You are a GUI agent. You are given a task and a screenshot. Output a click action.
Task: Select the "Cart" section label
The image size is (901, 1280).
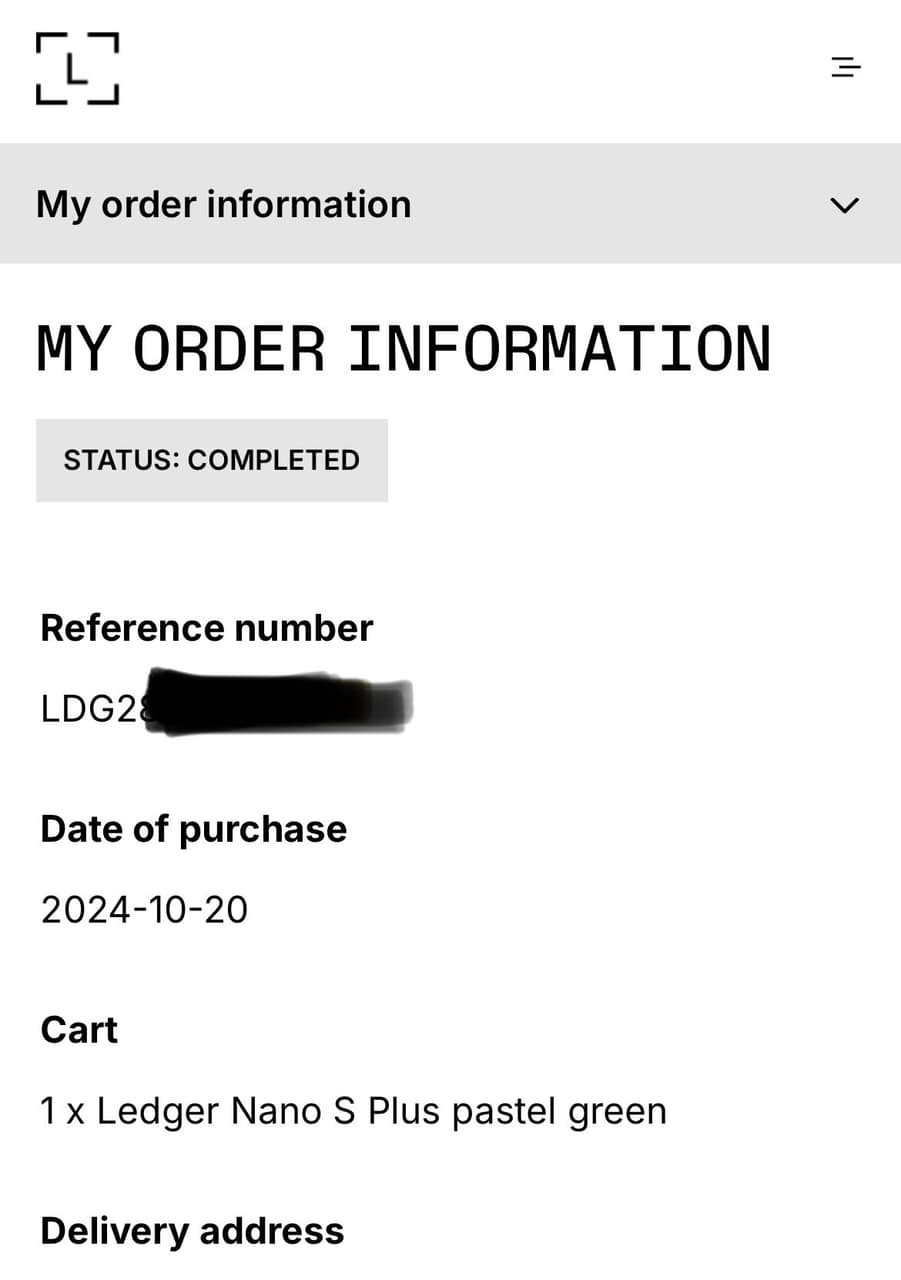79,1030
